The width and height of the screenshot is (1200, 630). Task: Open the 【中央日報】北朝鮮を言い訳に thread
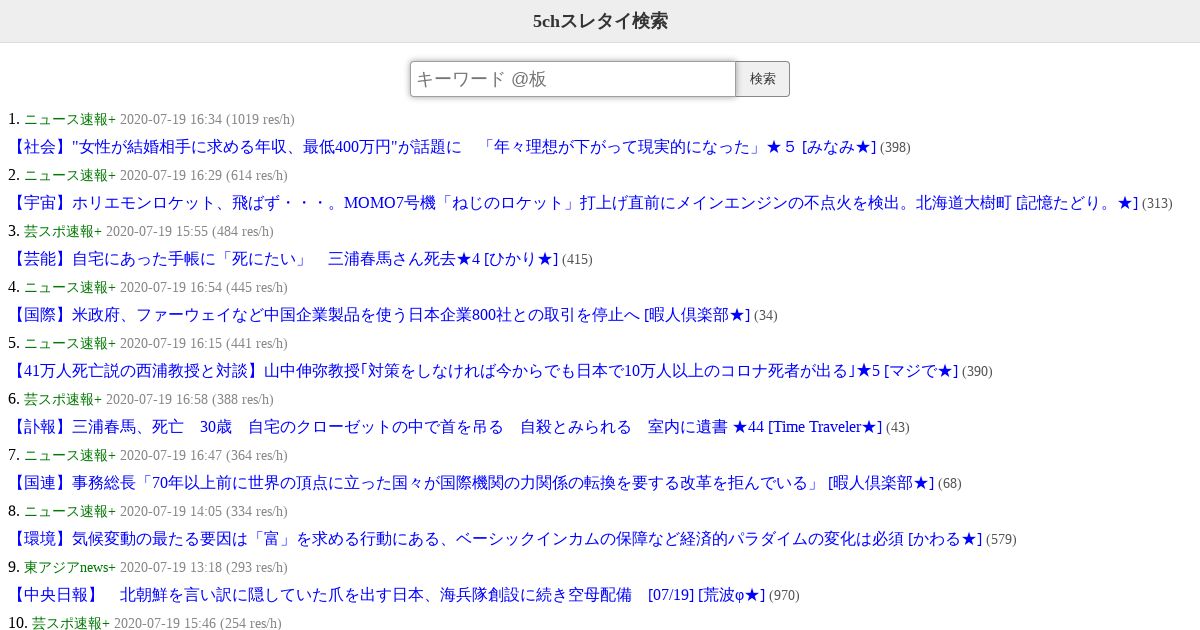coord(386,595)
